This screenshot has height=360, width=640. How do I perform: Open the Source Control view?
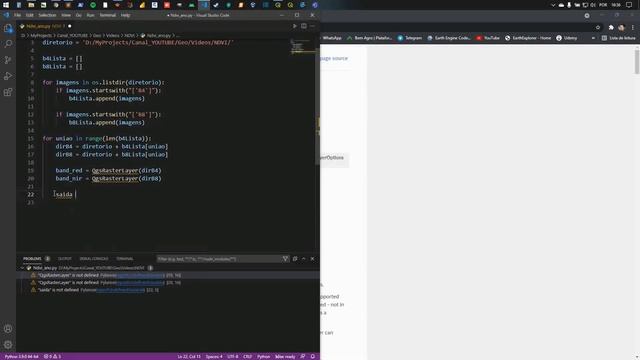coord(8,60)
